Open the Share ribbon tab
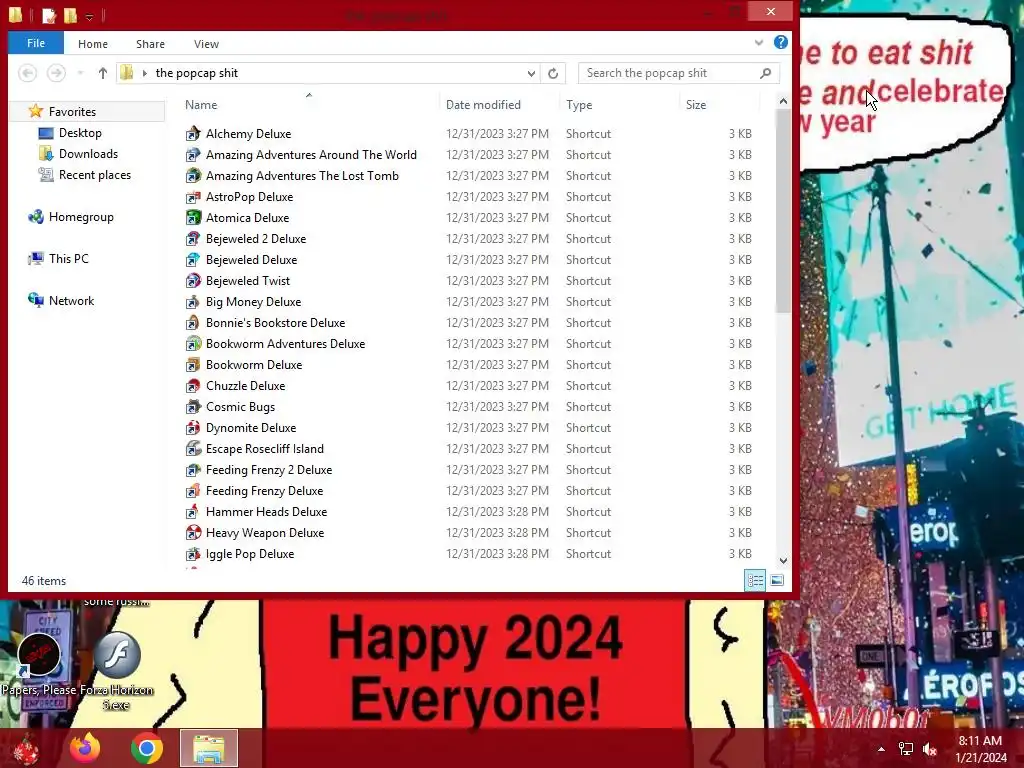Viewport: 1024px width, 768px height. 150,44
